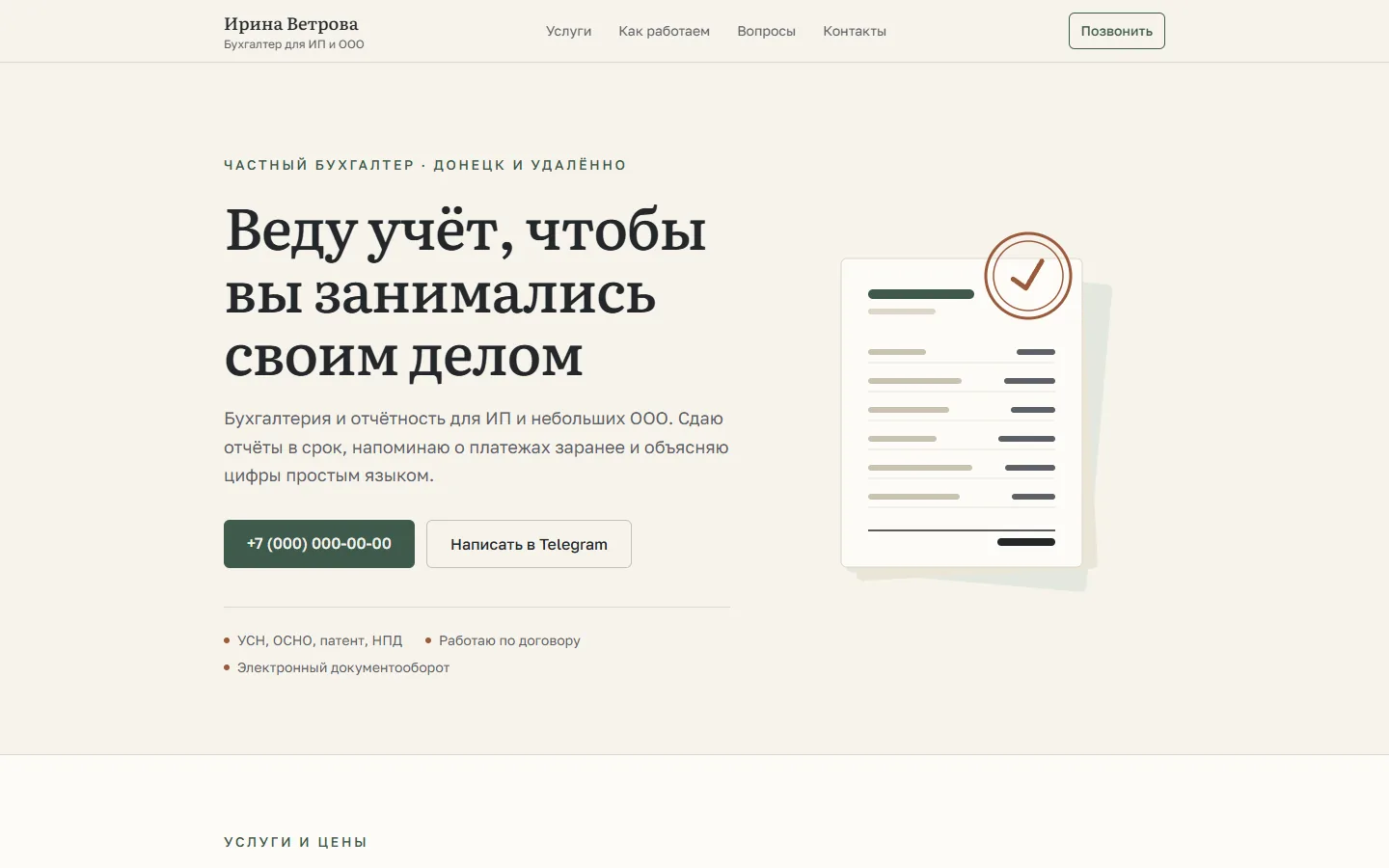Open the Услуги navigation link
The height and width of the screenshot is (868, 1389).
(x=568, y=31)
